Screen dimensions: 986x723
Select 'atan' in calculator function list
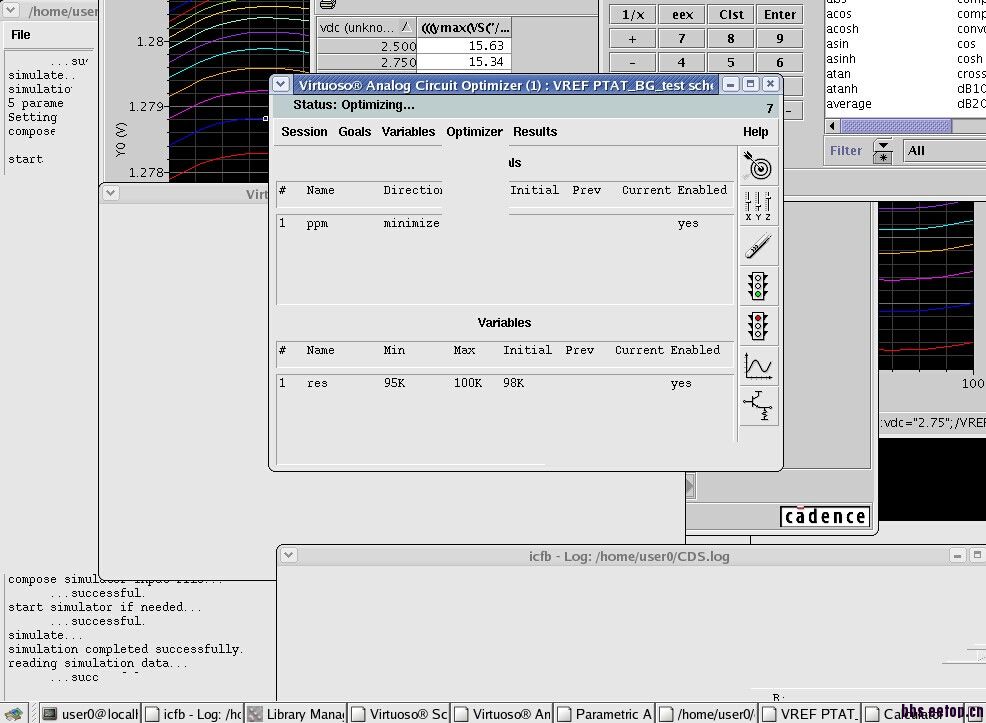(x=838, y=74)
